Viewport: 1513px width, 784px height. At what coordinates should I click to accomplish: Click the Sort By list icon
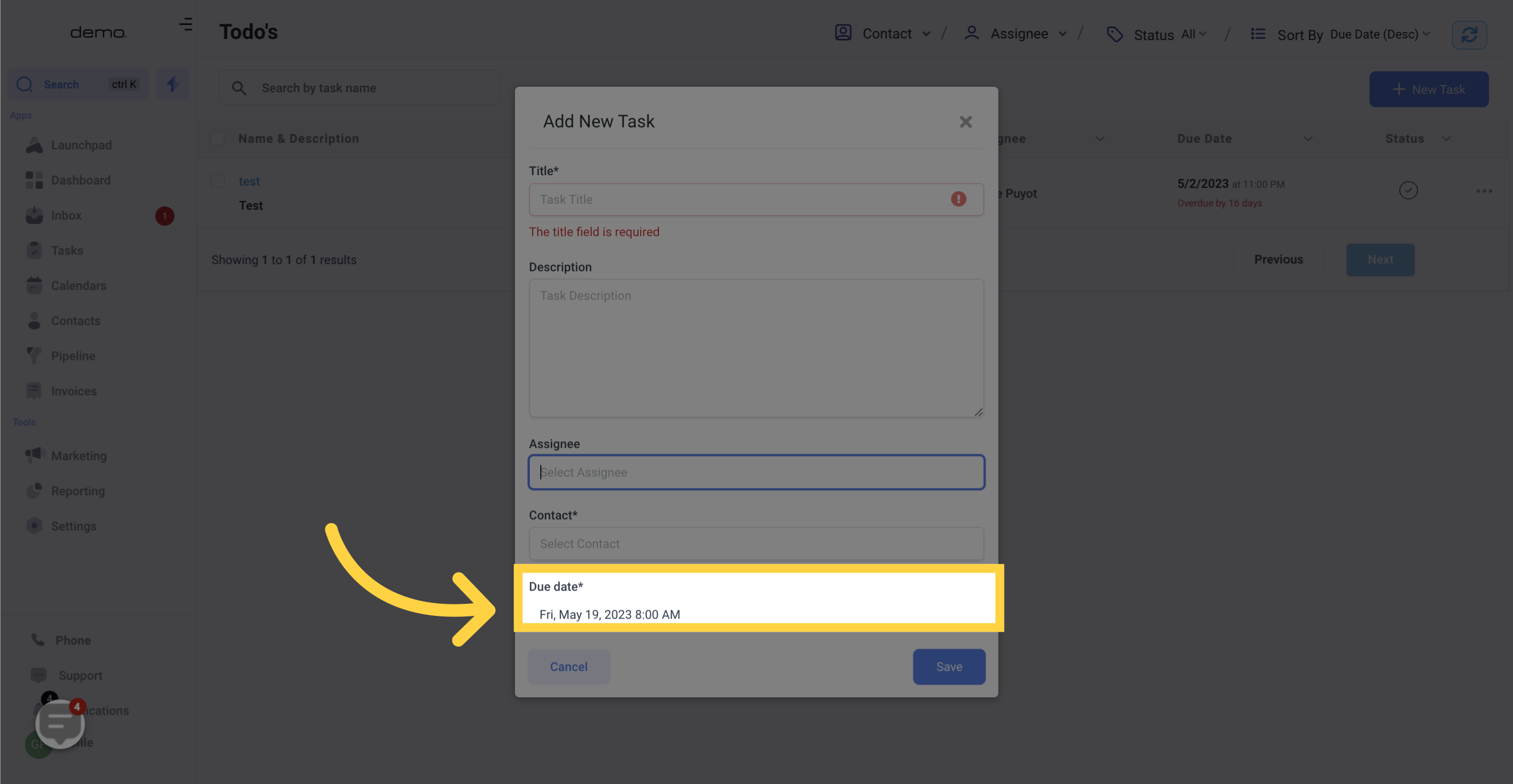tap(1258, 34)
